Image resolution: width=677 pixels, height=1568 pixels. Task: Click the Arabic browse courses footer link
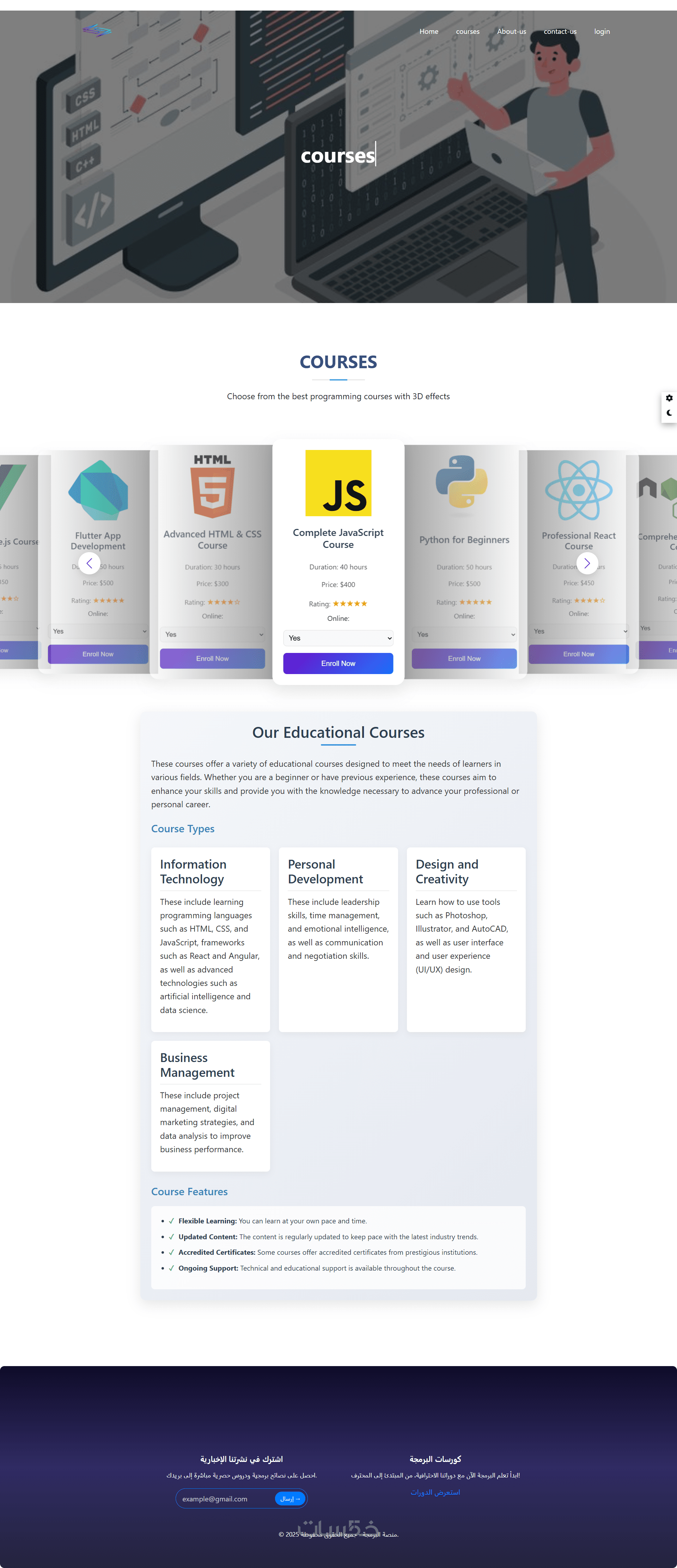pos(435,1492)
